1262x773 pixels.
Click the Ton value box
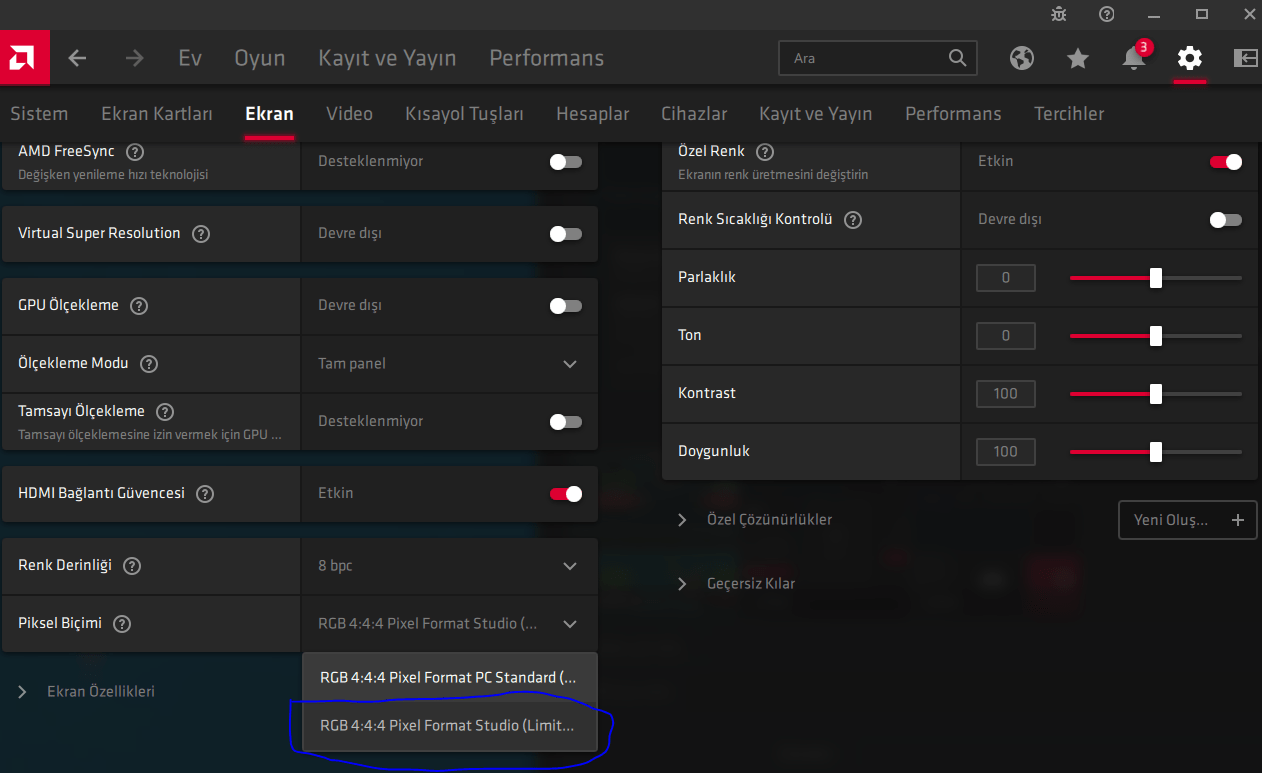pos(1006,336)
